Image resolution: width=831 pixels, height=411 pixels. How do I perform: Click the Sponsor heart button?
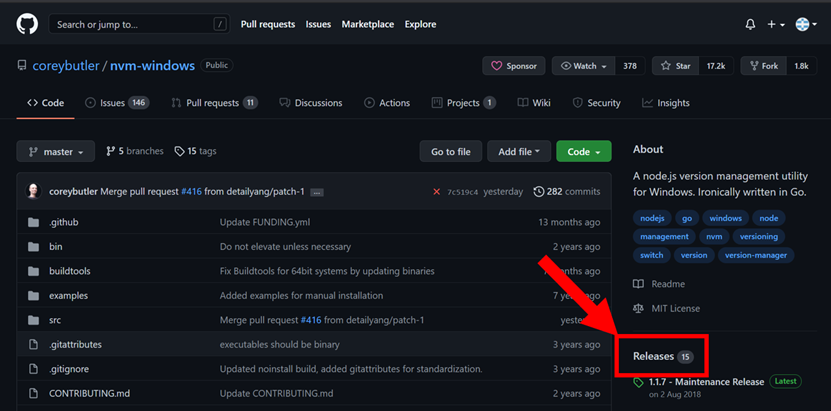pyautogui.click(x=514, y=66)
